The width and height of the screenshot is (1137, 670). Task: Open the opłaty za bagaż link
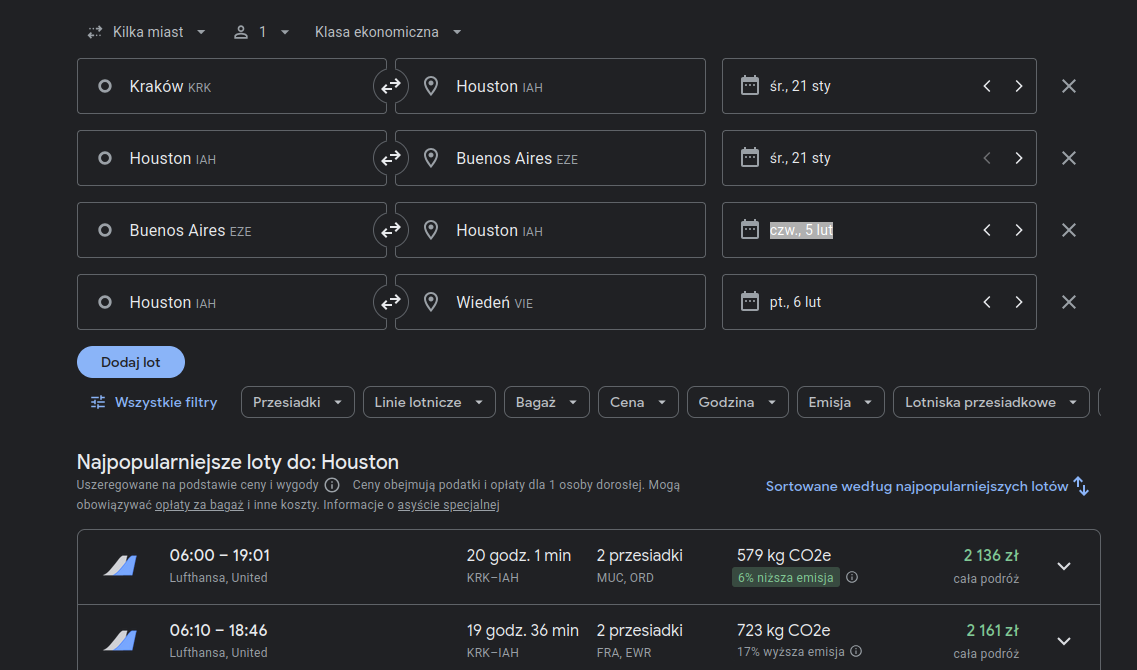[x=199, y=505]
